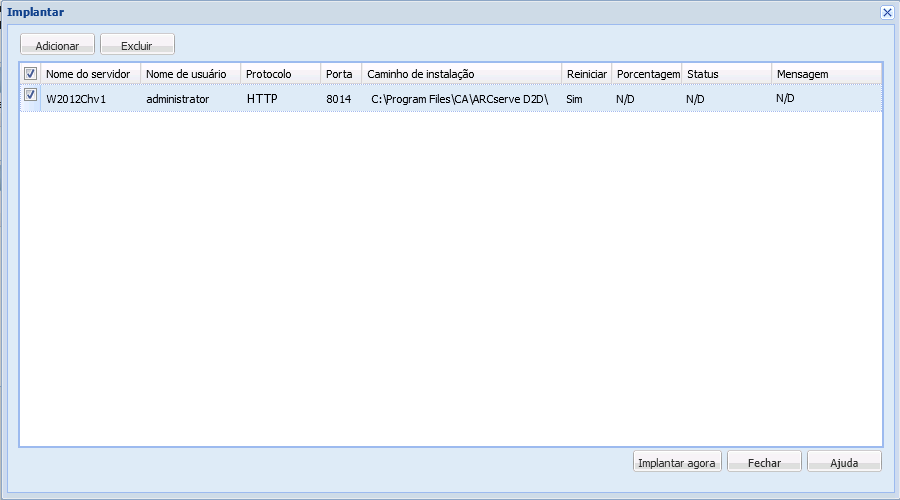Open help via Ajuda button
900x500 pixels.
coord(844,462)
